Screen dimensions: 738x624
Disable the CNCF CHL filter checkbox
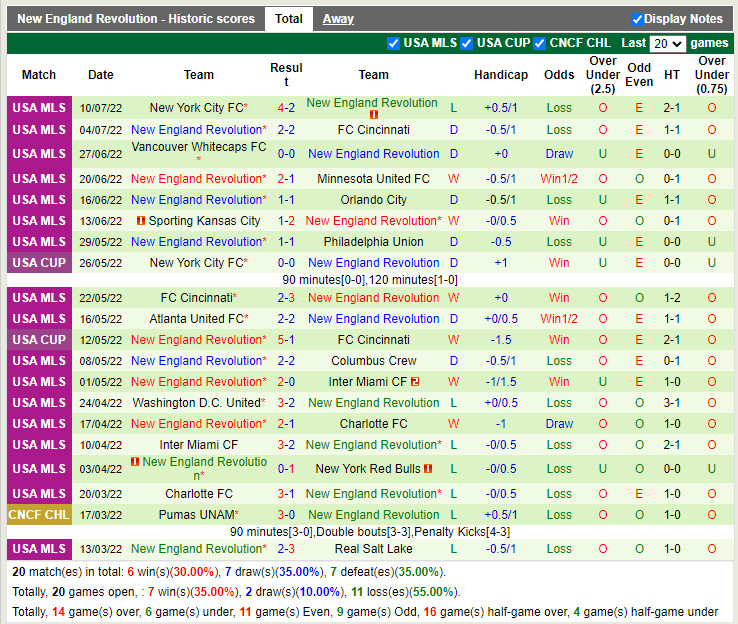pos(540,43)
